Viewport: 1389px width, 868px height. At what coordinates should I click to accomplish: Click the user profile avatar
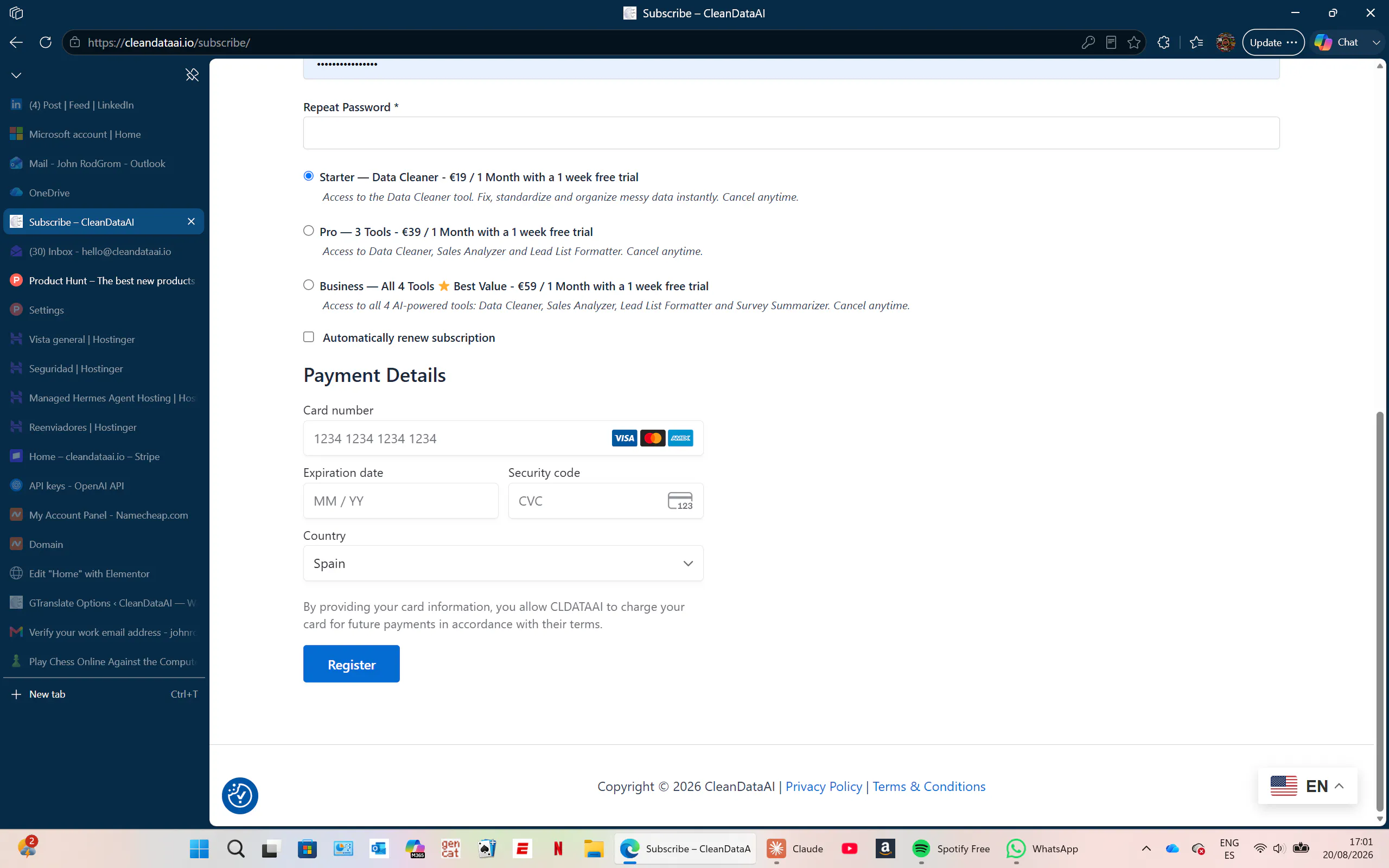tap(1226, 42)
